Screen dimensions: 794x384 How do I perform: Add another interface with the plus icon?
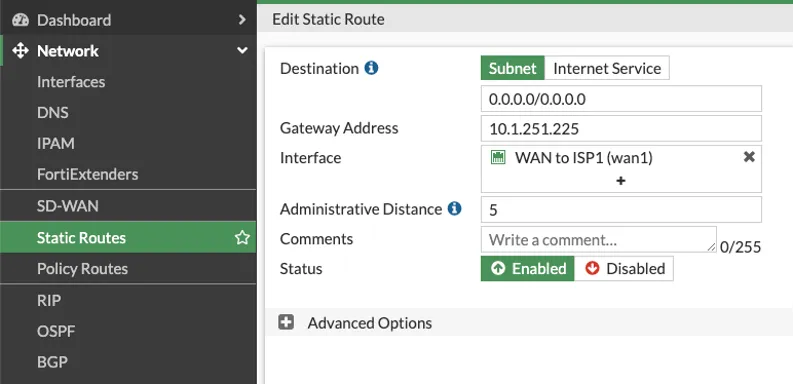621,181
